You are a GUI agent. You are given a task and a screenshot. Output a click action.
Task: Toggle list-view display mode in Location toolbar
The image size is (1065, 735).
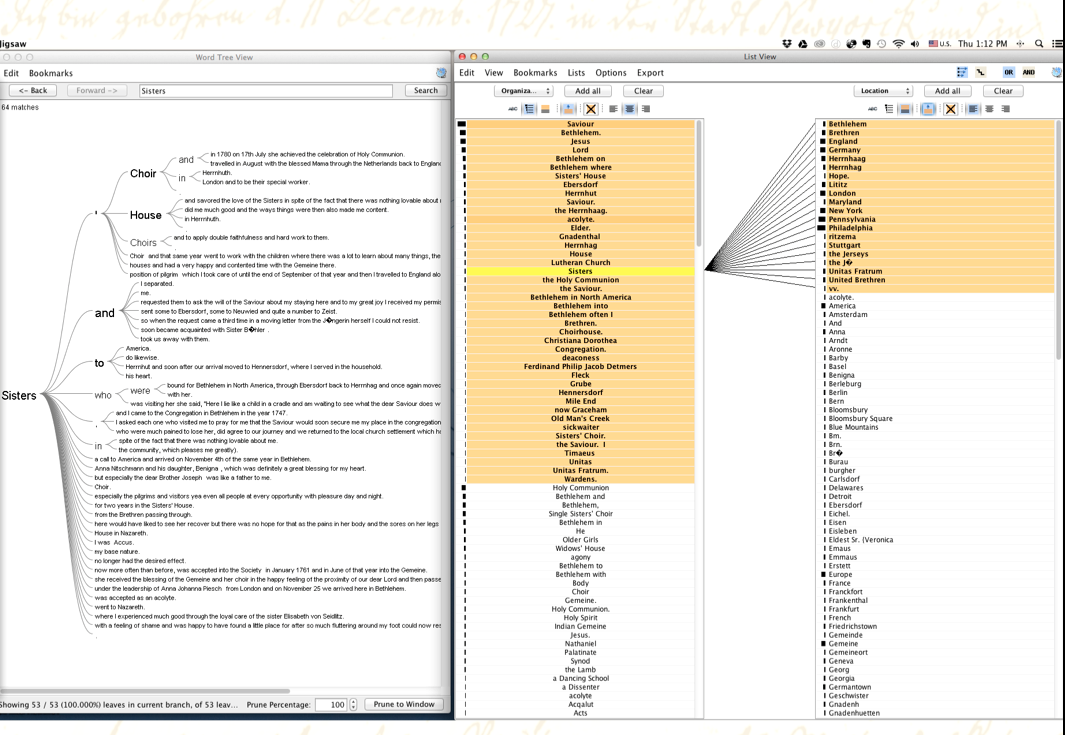click(x=888, y=109)
